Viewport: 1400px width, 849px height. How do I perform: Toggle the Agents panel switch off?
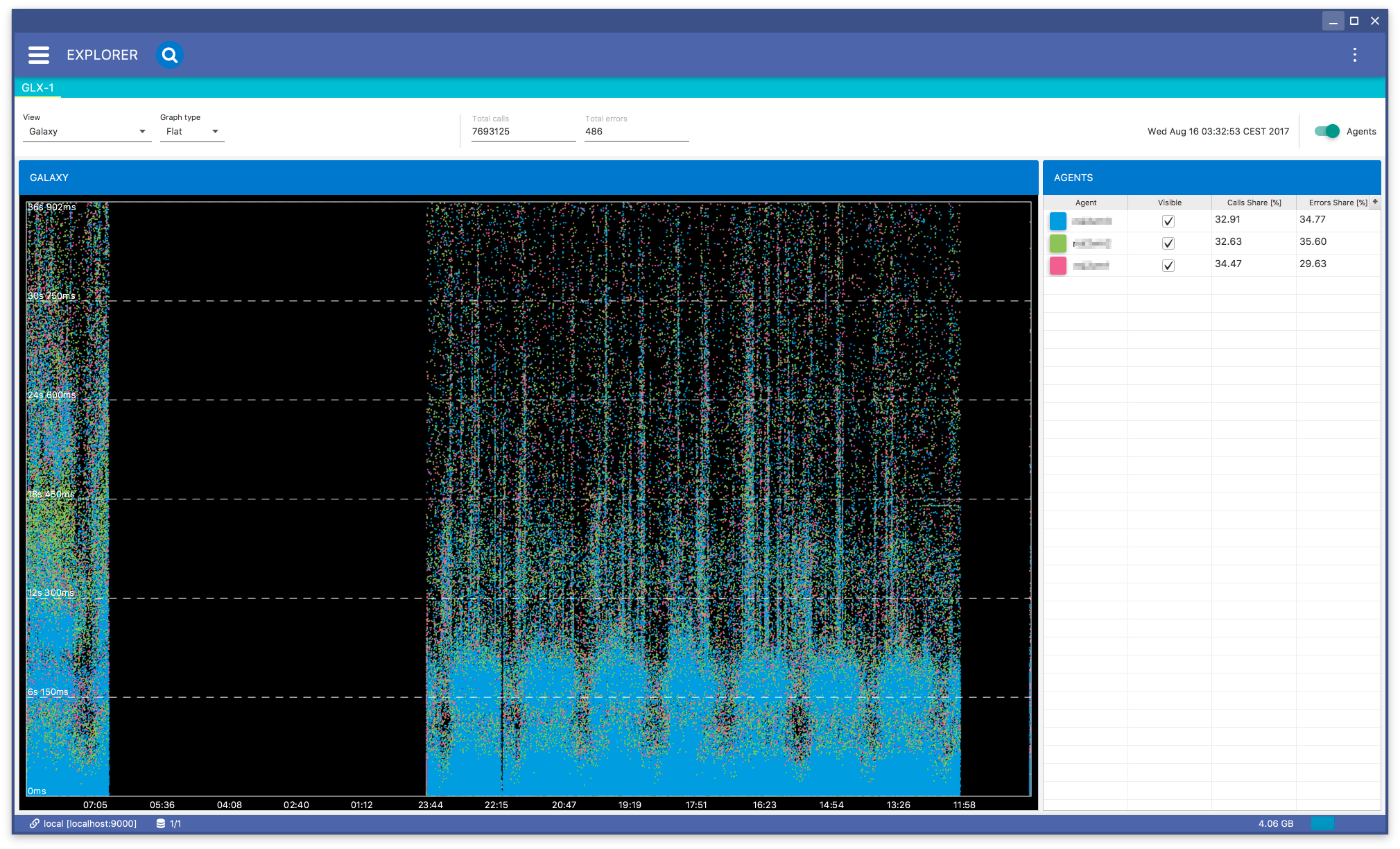point(1327,131)
